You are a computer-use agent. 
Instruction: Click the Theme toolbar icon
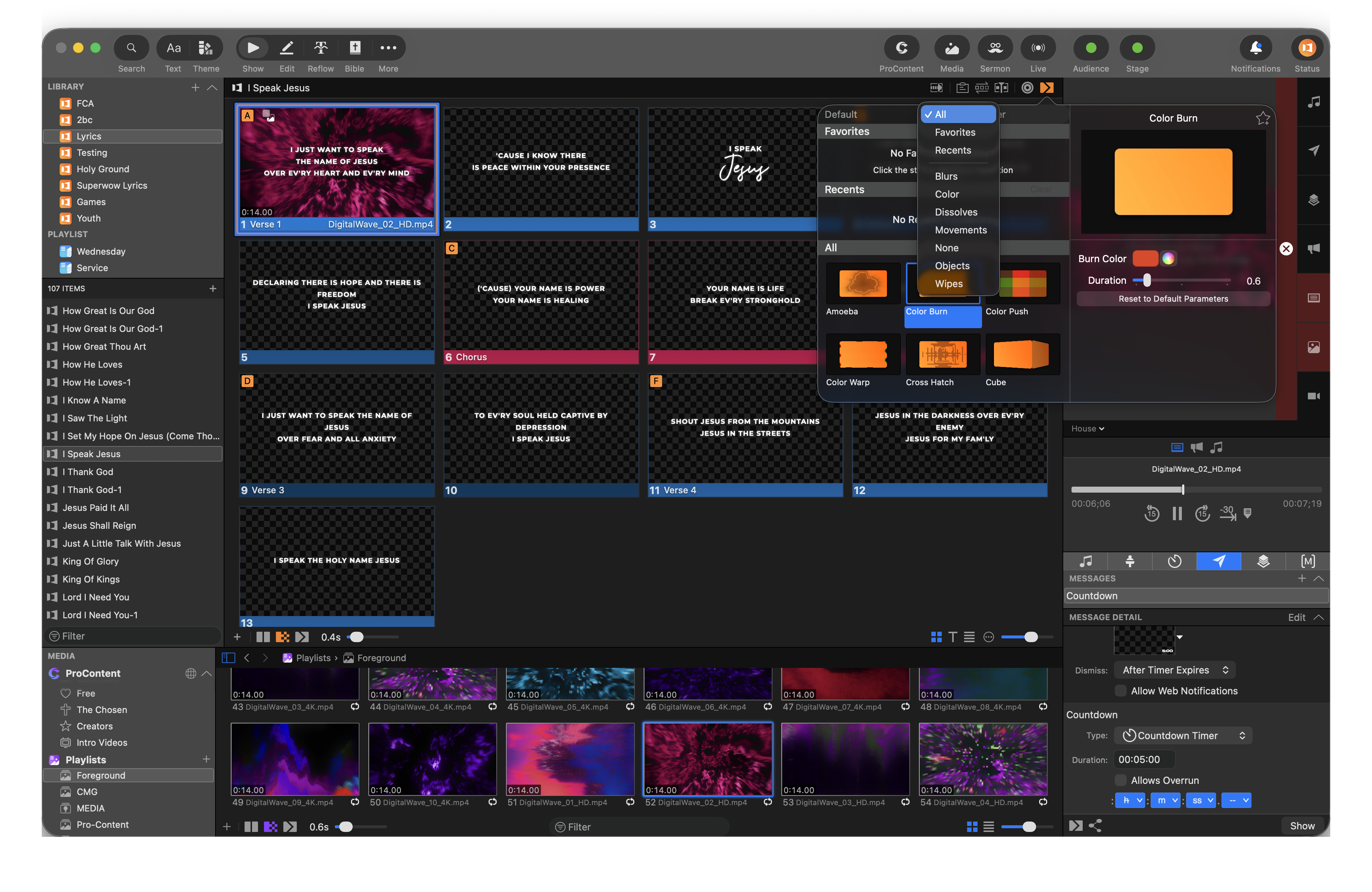tap(206, 48)
